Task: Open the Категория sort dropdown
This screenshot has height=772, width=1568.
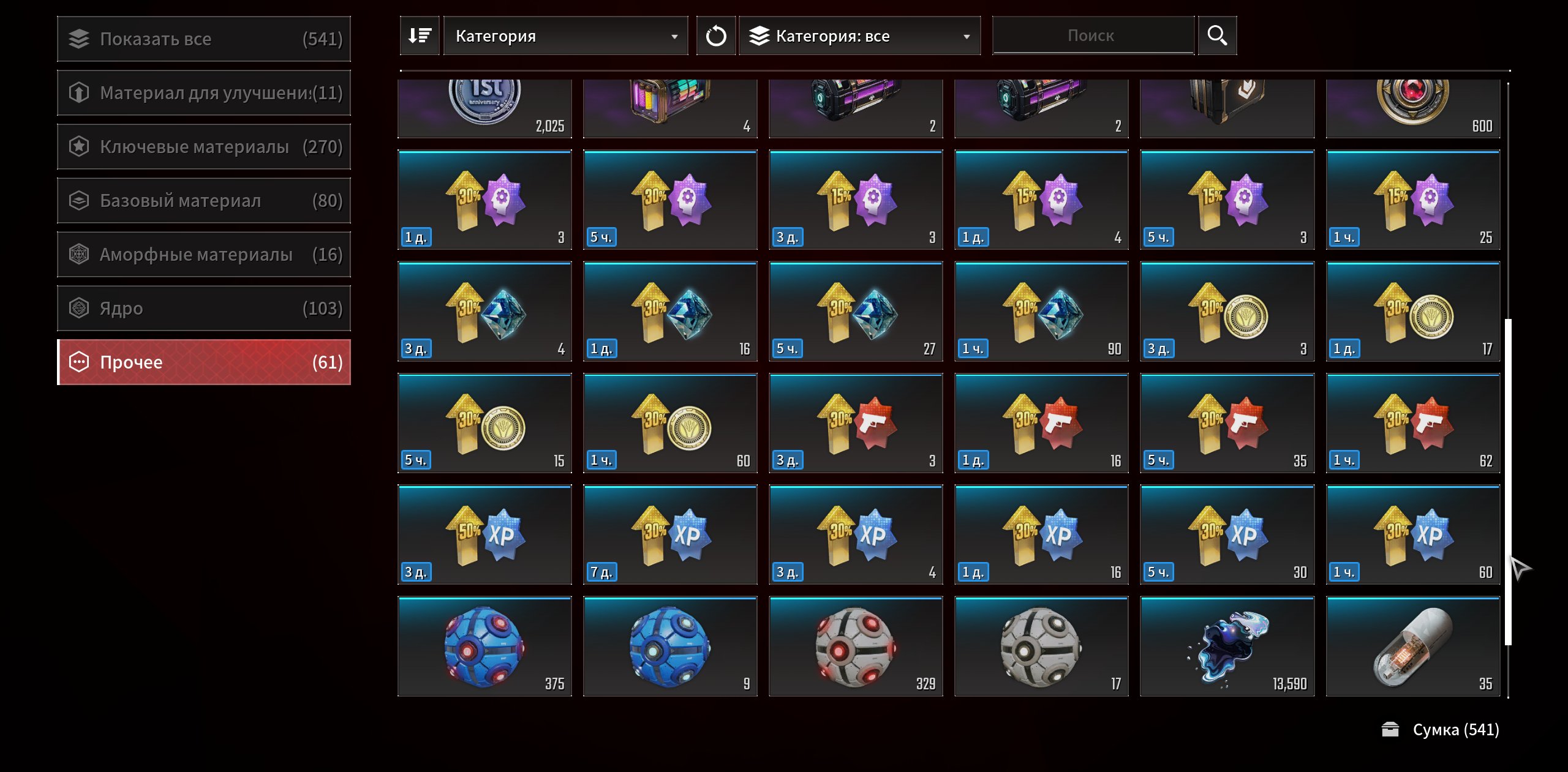Action: point(565,36)
